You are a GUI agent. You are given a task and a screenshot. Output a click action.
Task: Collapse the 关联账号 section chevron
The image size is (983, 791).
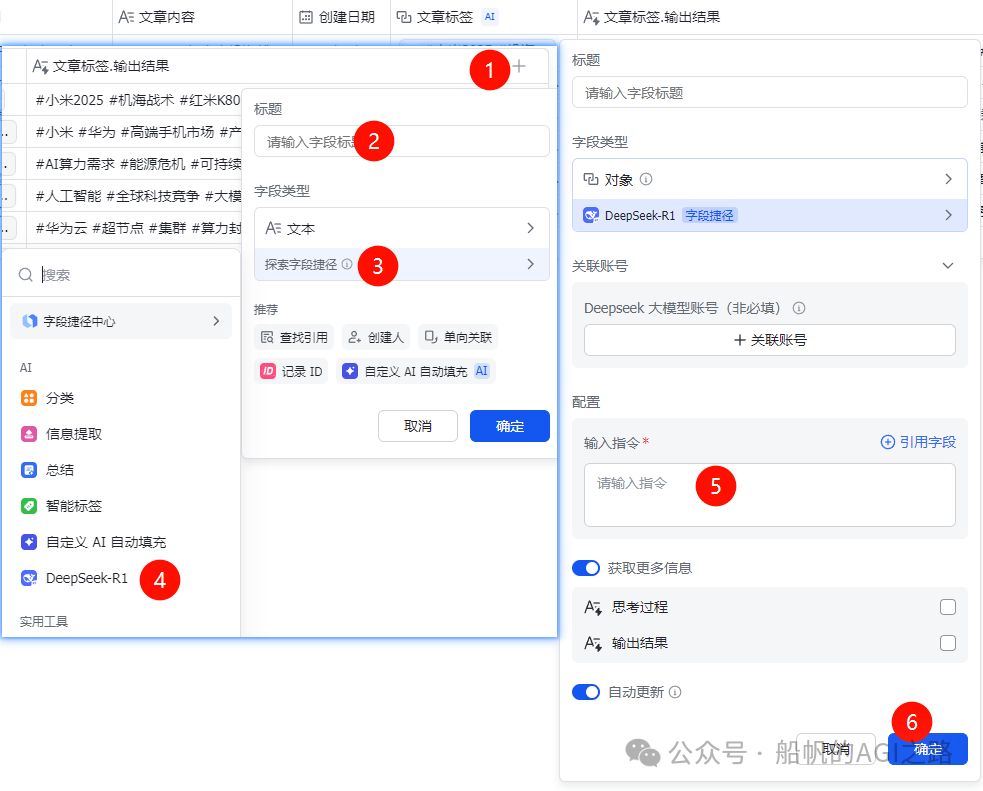click(948, 266)
